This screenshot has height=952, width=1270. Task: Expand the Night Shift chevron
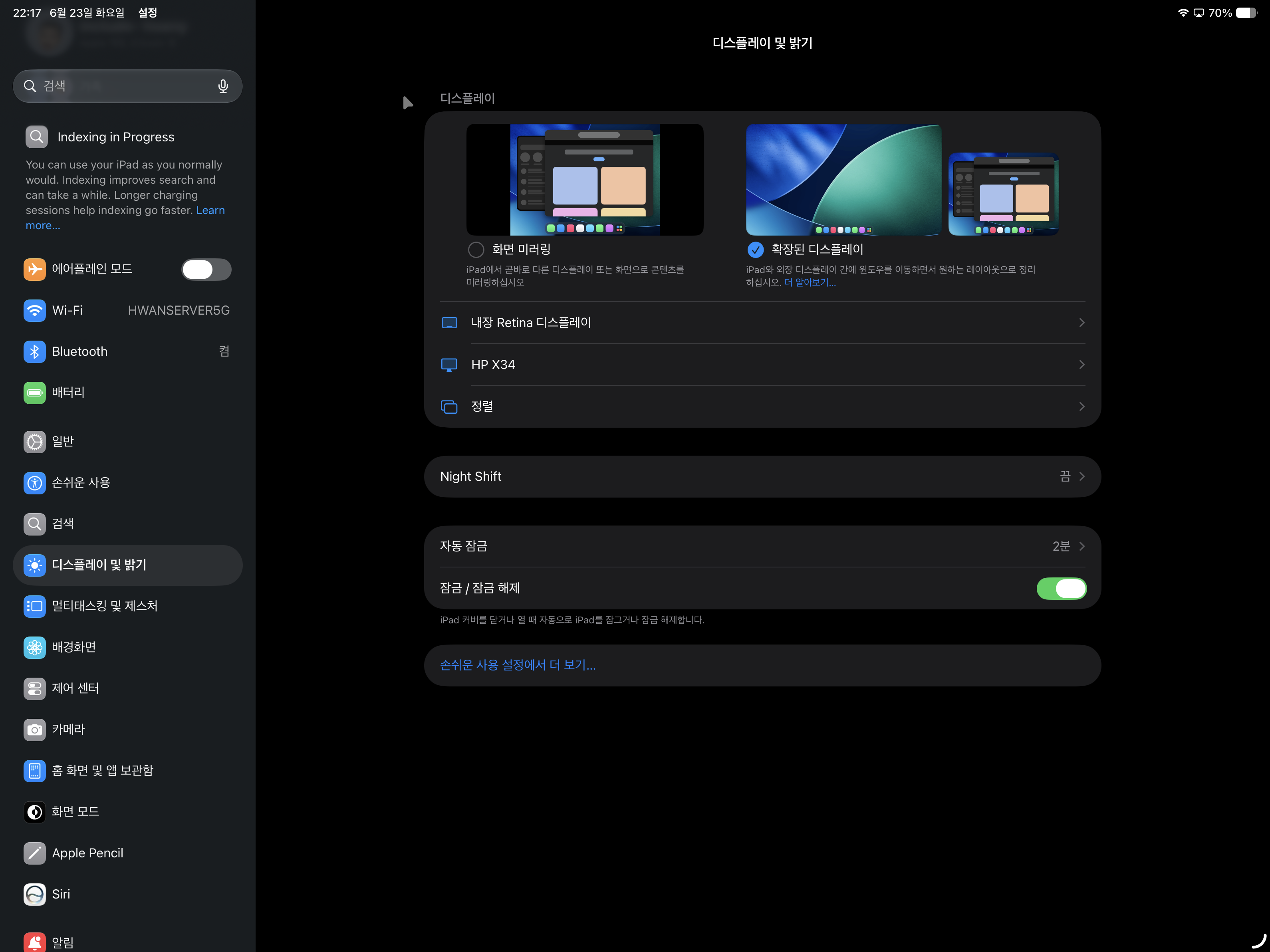tap(1081, 476)
